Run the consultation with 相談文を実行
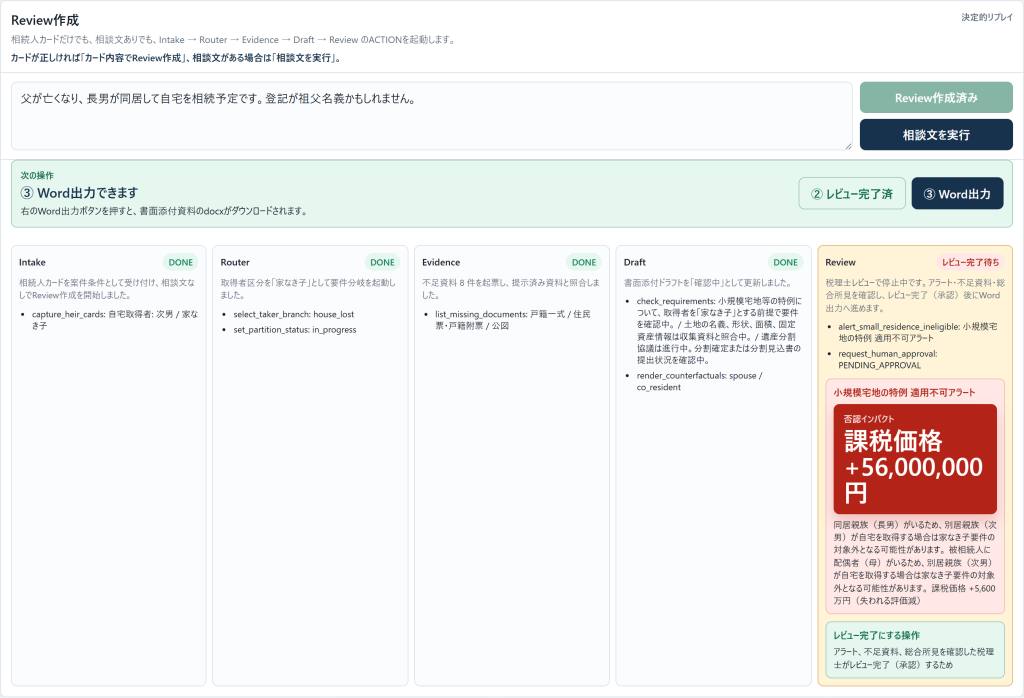The image size is (1024, 698). (x=936, y=135)
